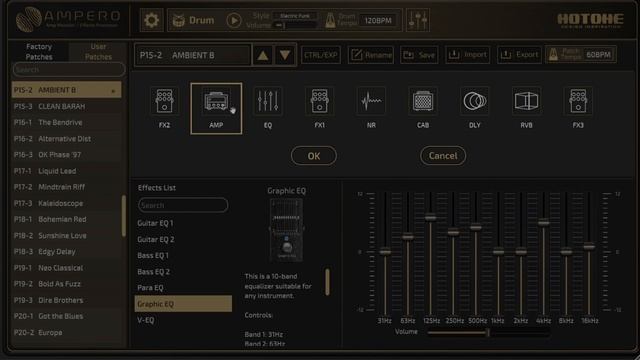Screen dimensions: 640x360
Task: Focus the Effects List search box
Action: pyautogui.click(x=183, y=205)
